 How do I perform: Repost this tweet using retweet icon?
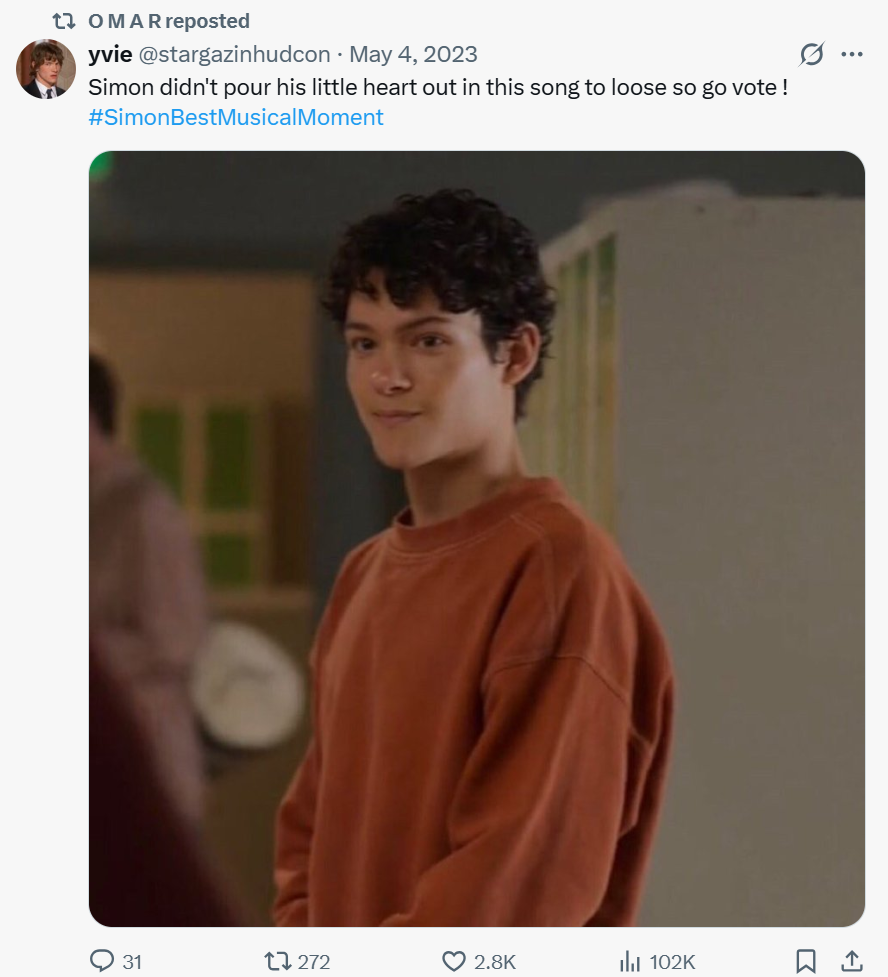point(276,961)
